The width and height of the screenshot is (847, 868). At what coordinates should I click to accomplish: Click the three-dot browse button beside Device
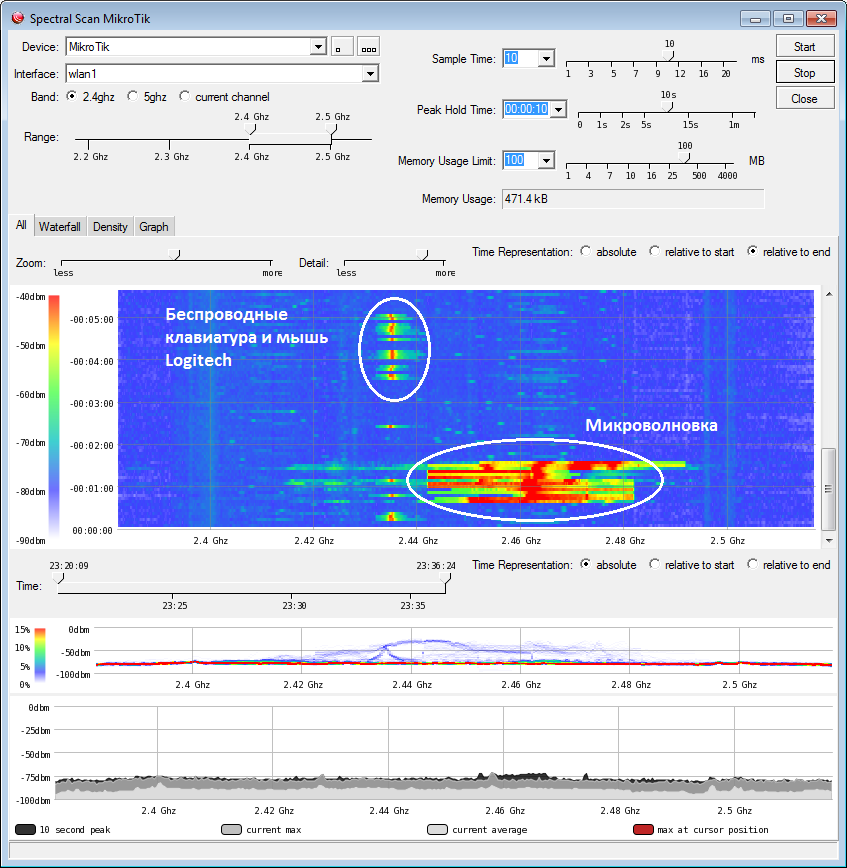tap(369, 47)
